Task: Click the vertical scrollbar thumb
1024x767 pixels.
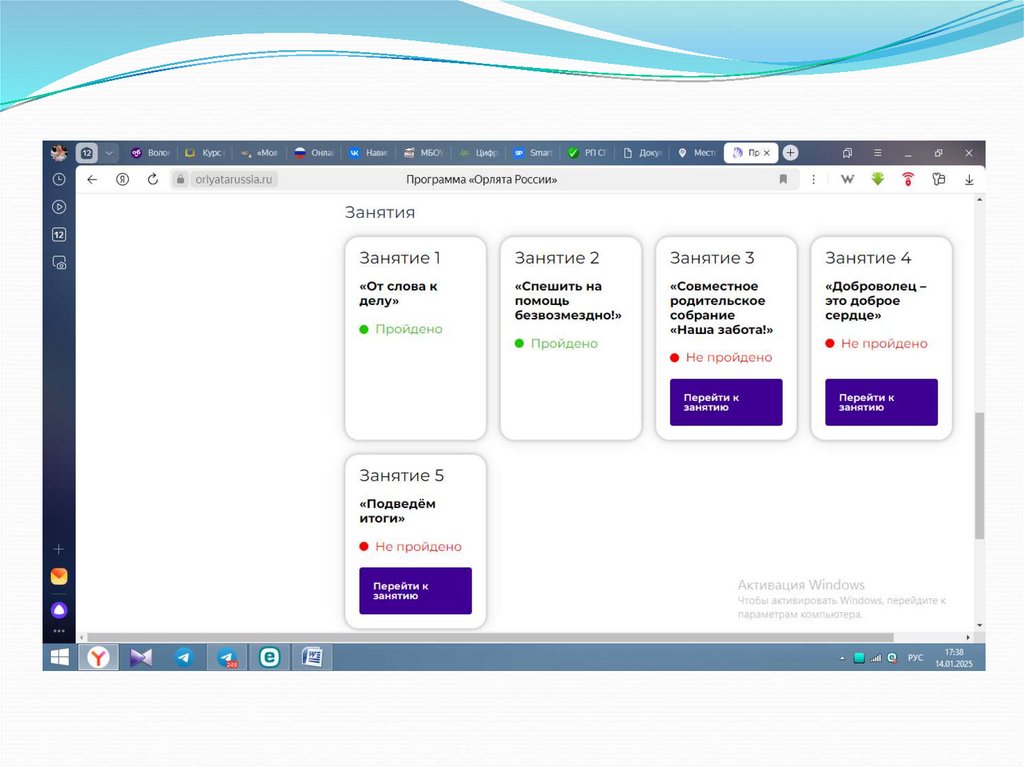Action: 979,476
